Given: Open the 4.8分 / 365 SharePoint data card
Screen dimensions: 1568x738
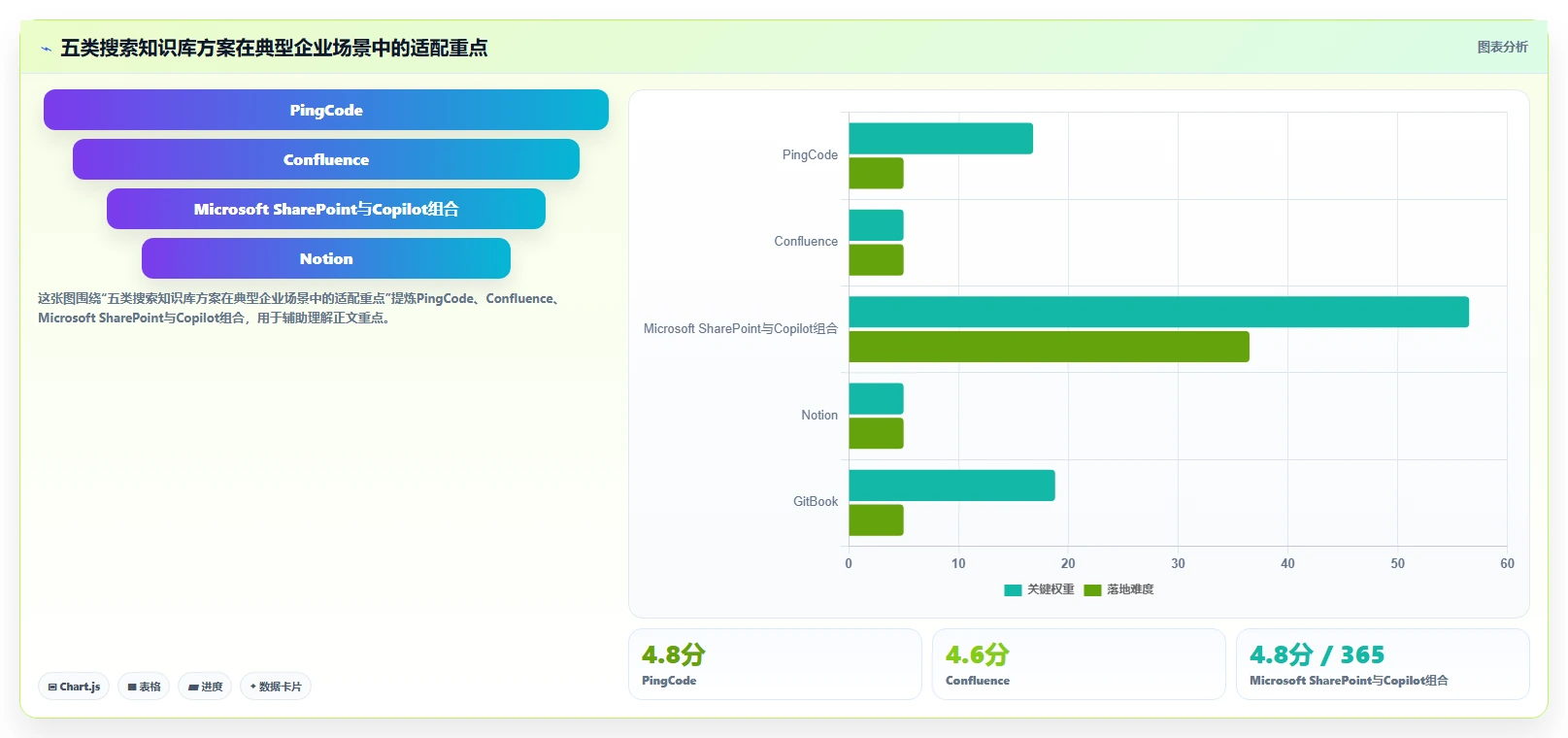Looking at the screenshot, I should pos(1383,664).
